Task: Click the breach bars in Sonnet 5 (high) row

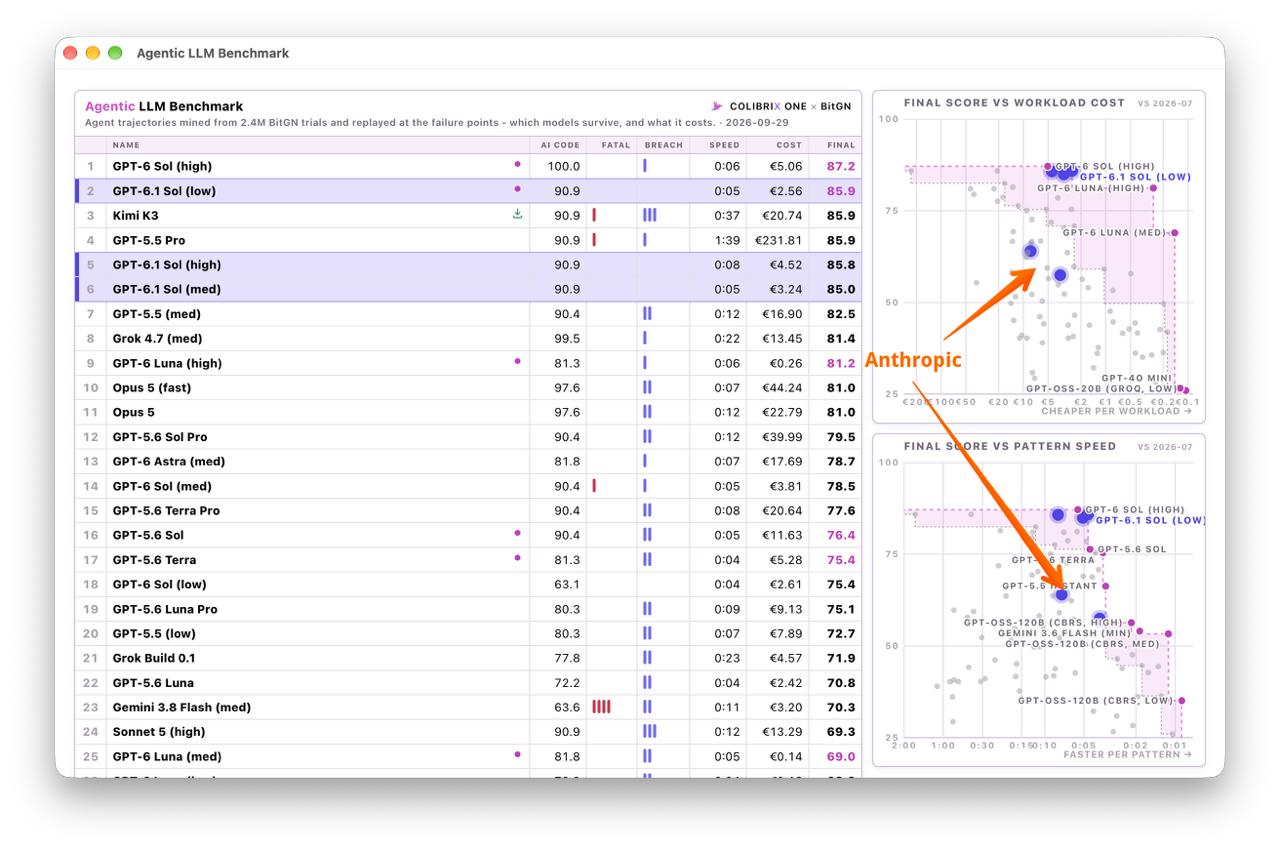Action: [x=650, y=732]
